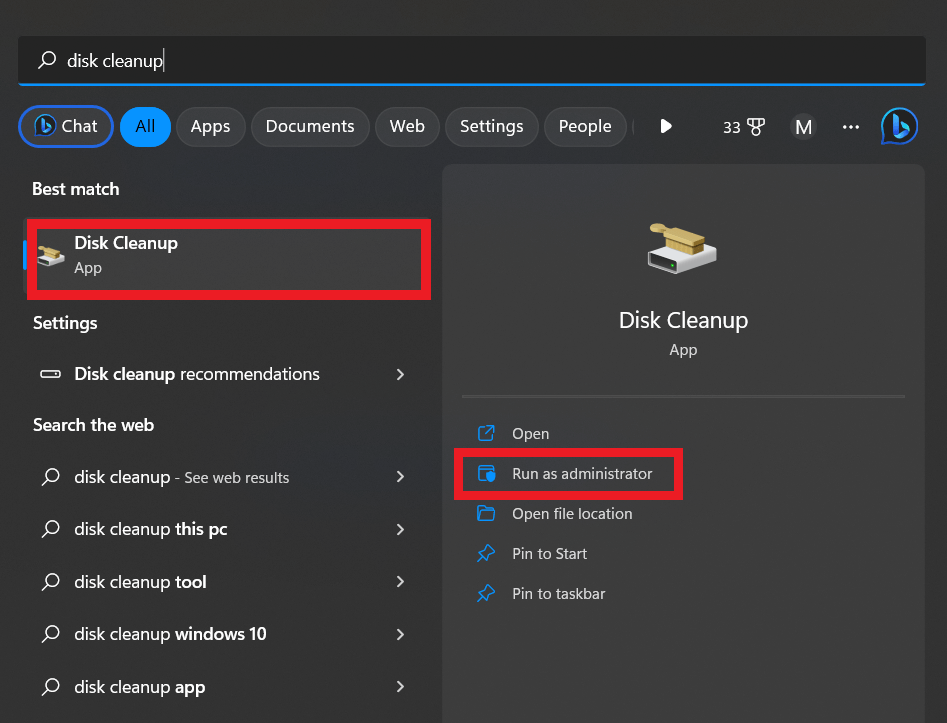Switch to the Documents filter tab
Viewport: 947px width, 723px height.
click(x=310, y=126)
